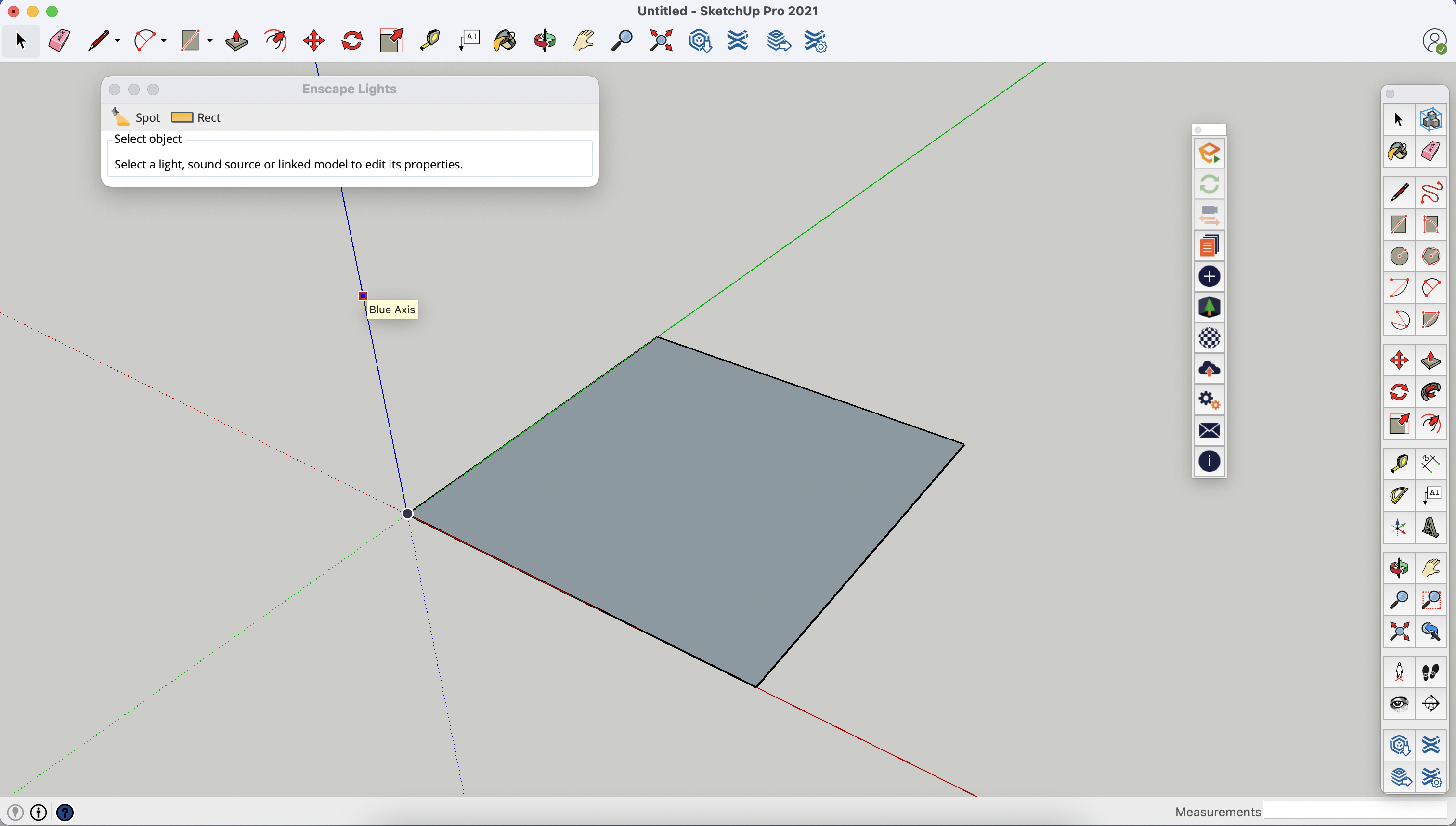
Task: Open the Enscape upload cloud icon
Action: tap(1209, 369)
